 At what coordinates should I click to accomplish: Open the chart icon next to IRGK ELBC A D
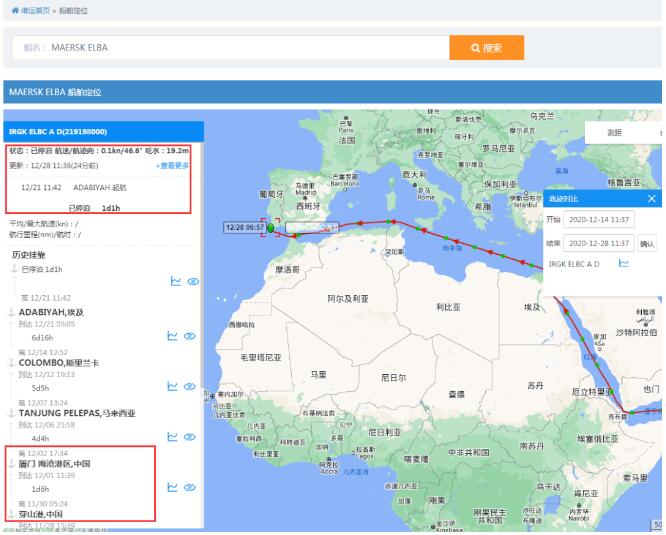(624, 263)
